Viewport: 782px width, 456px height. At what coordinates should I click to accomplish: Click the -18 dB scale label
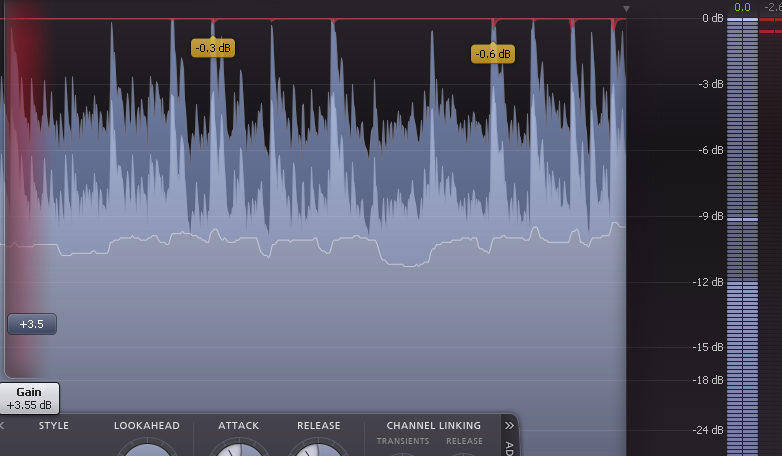708,380
